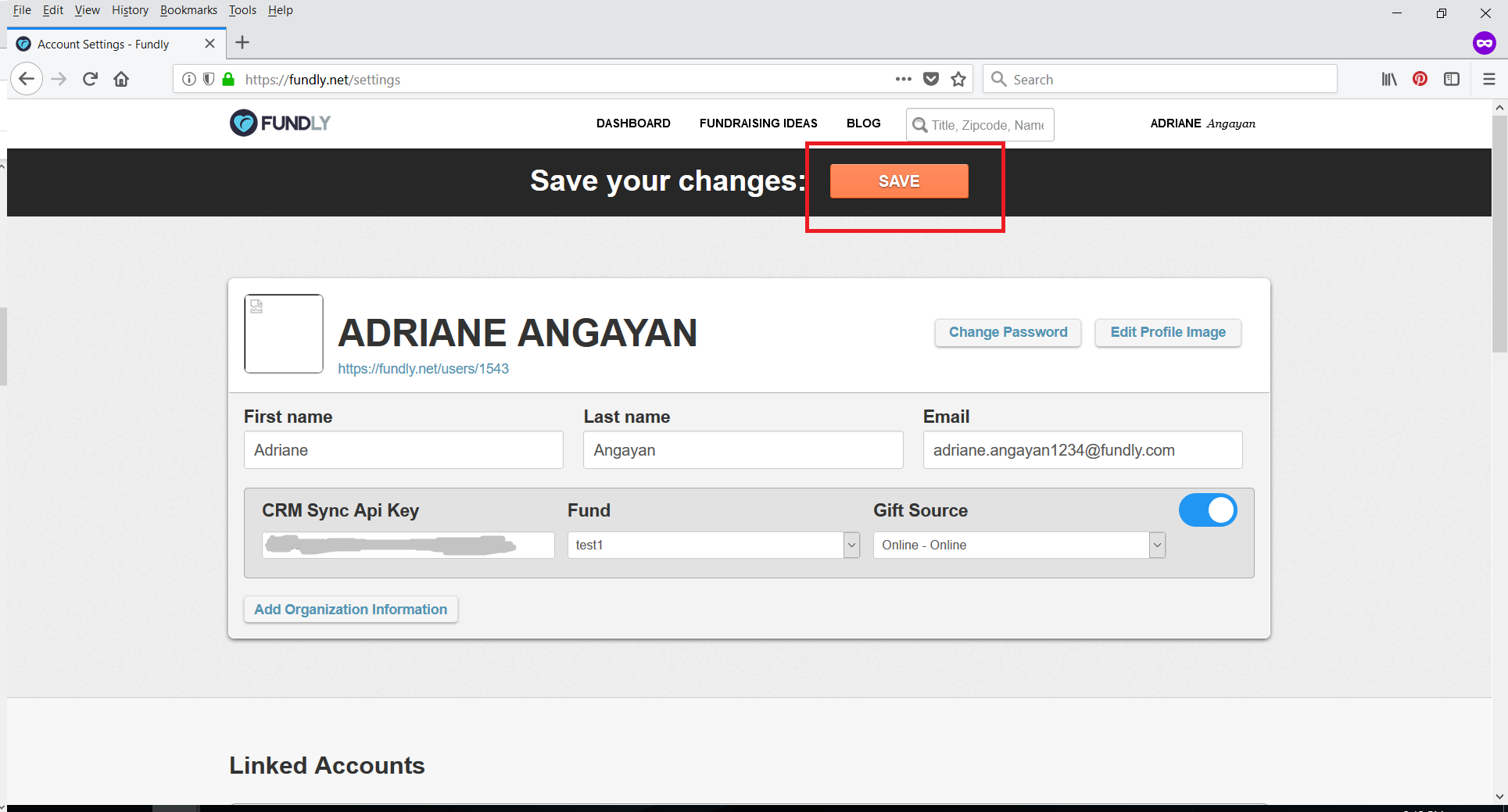The image size is (1508, 812).
Task: Click the browser Search bar
Action: pyautogui.click(x=1160, y=79)
